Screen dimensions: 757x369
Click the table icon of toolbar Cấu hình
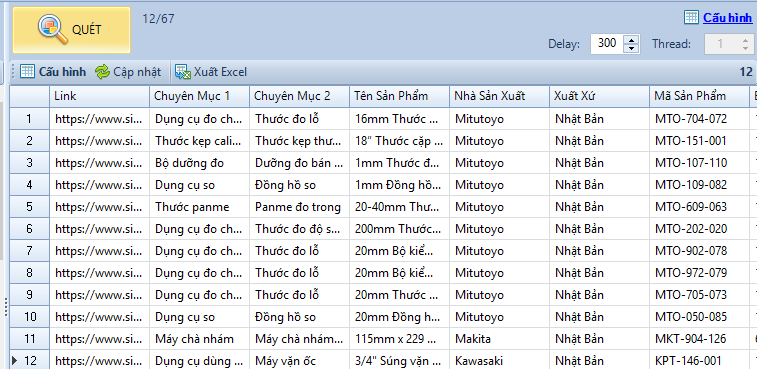tap(28, 71)
